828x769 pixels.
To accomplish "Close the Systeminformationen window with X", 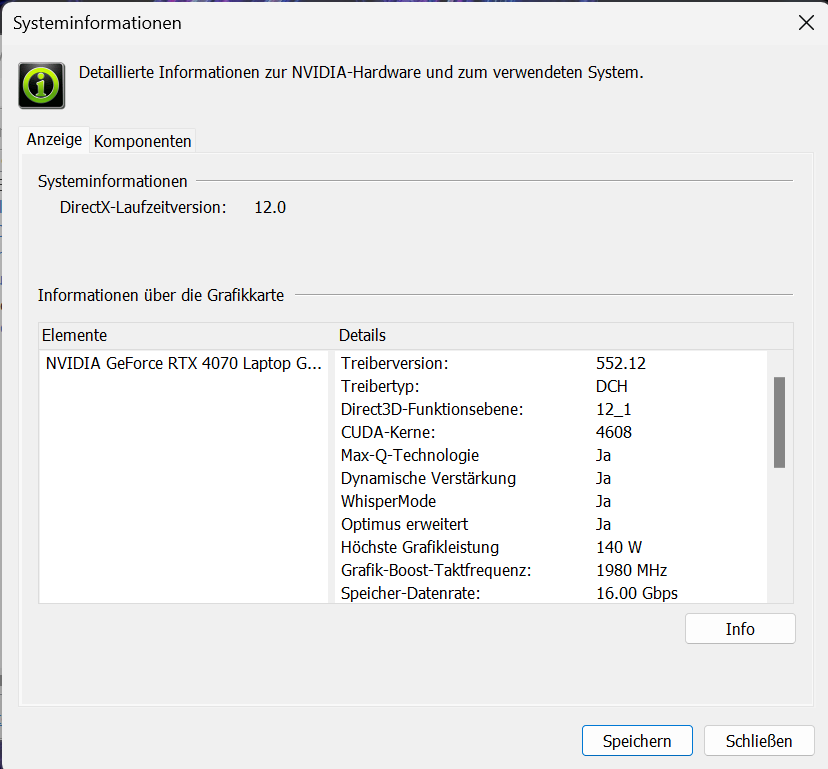I will pyautogui.click(x=805, y=23).
